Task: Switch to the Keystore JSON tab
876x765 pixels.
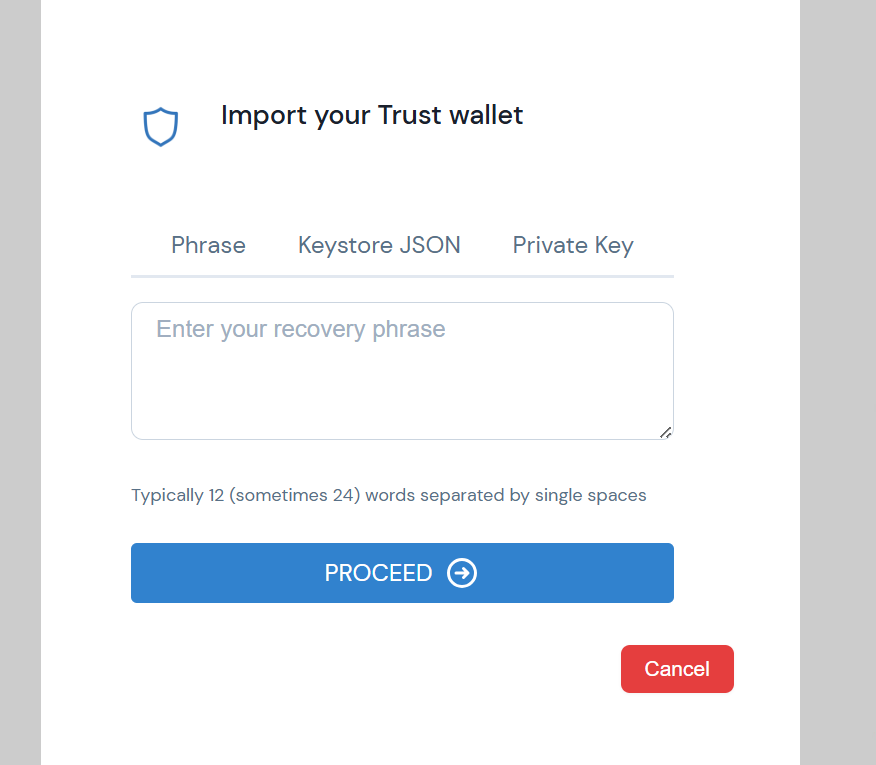Action: tap(379, 245)
